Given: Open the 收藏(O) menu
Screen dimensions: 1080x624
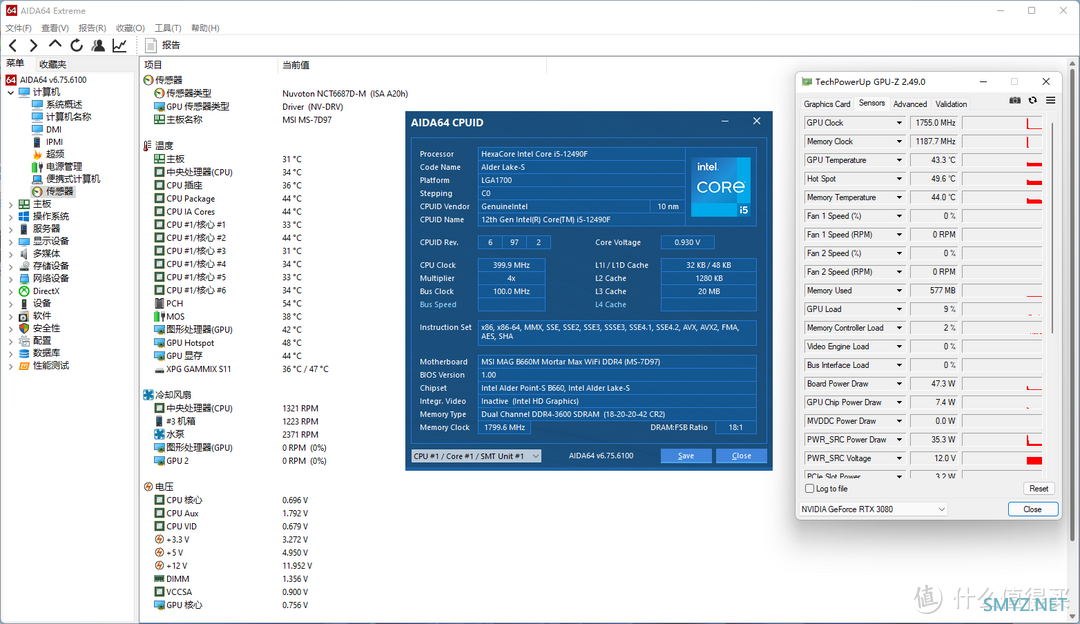Looking at the screenshot, I should pos(130,28).
